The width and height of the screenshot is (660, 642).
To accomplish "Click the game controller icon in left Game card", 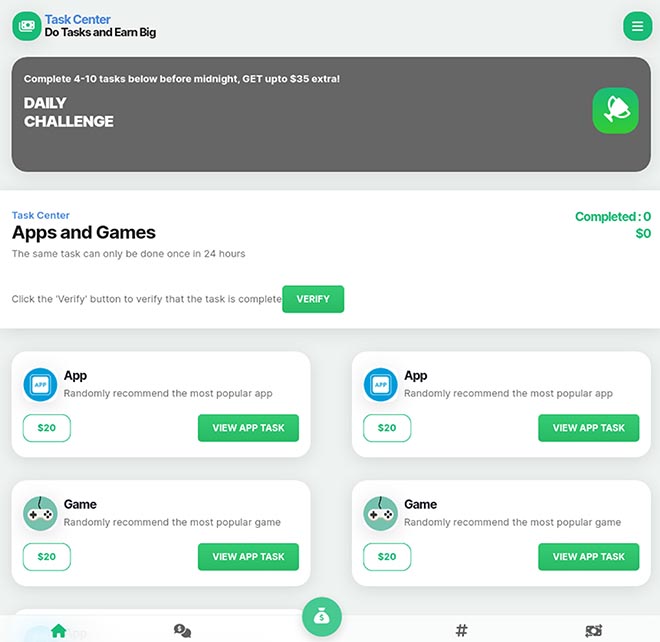I will point(40,513).
